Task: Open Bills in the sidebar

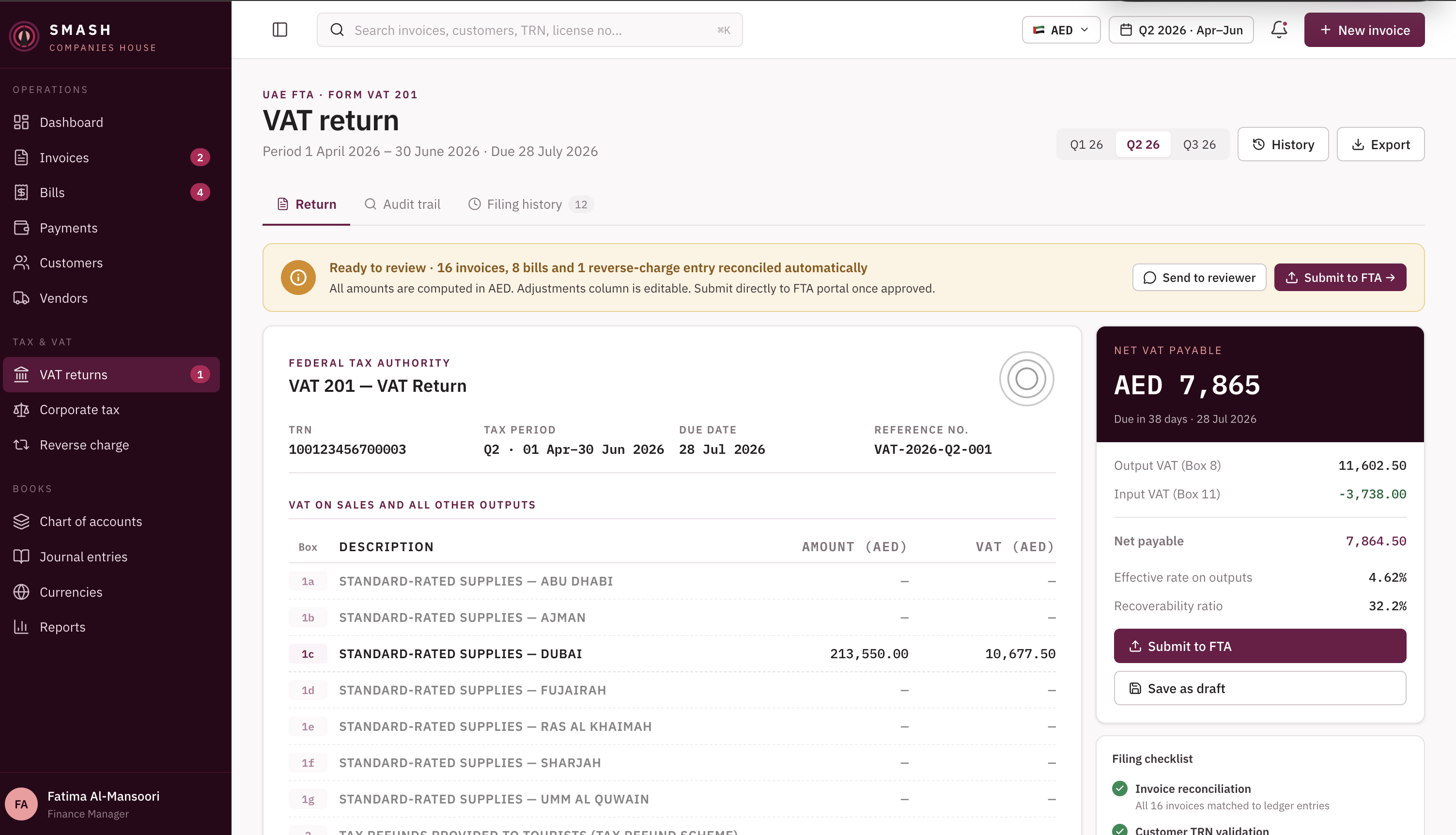Action: (111, 192)
